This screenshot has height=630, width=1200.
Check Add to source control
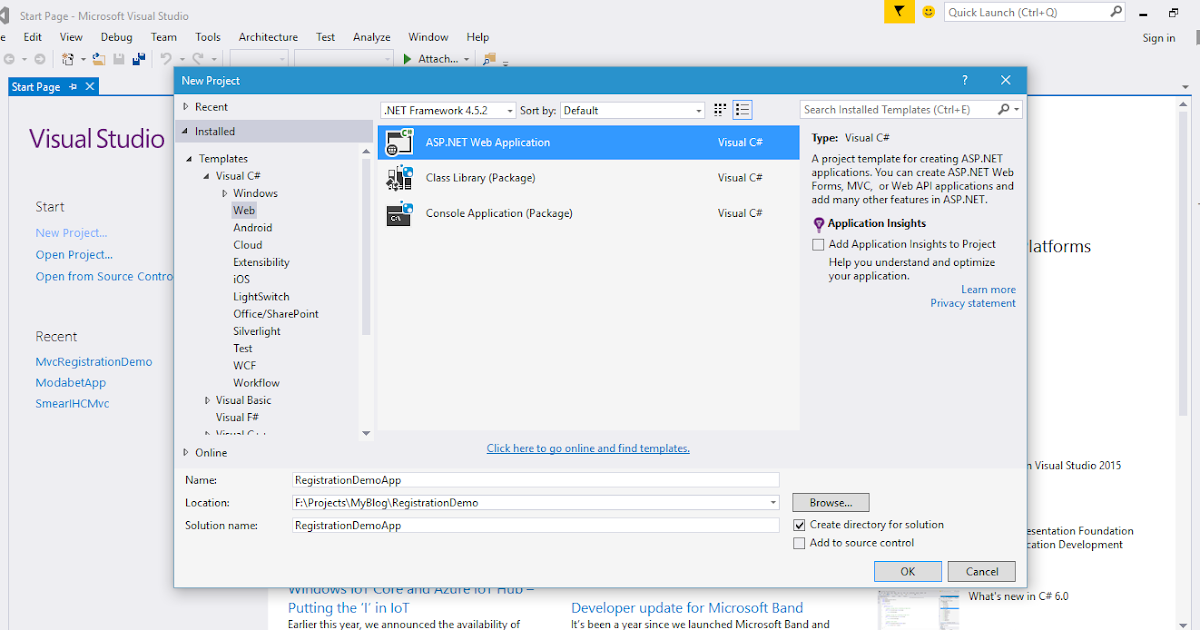[x=799, y=543]
